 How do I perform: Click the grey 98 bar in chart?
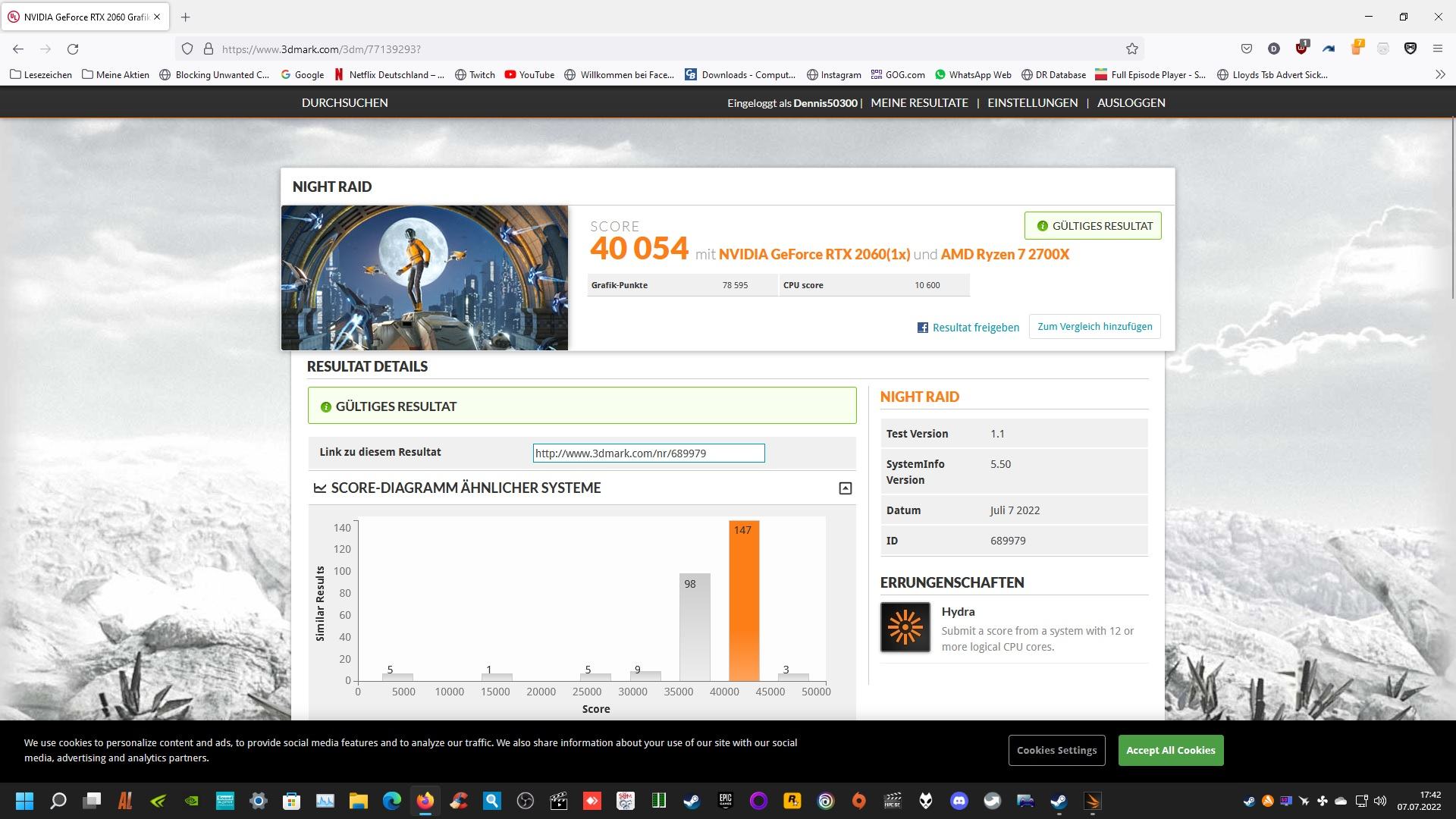click(694, 627)
